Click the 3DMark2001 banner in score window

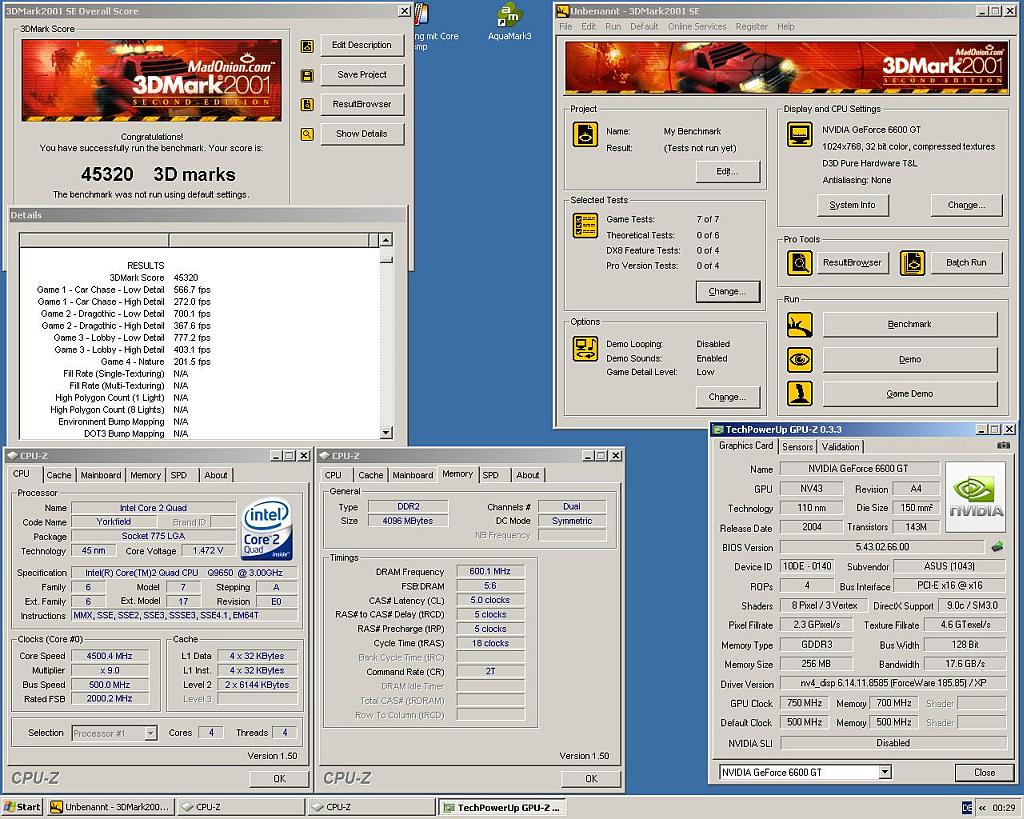click(152, 80)
